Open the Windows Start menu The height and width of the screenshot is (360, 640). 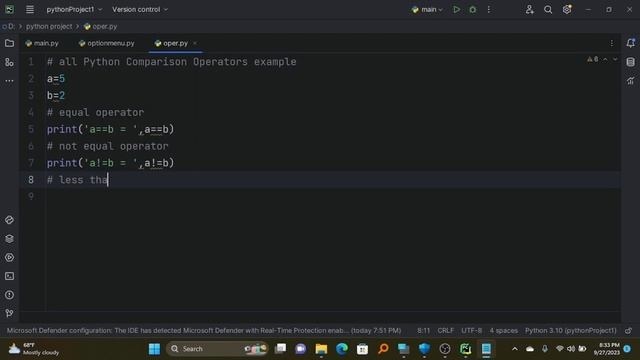tap(154, 349)
